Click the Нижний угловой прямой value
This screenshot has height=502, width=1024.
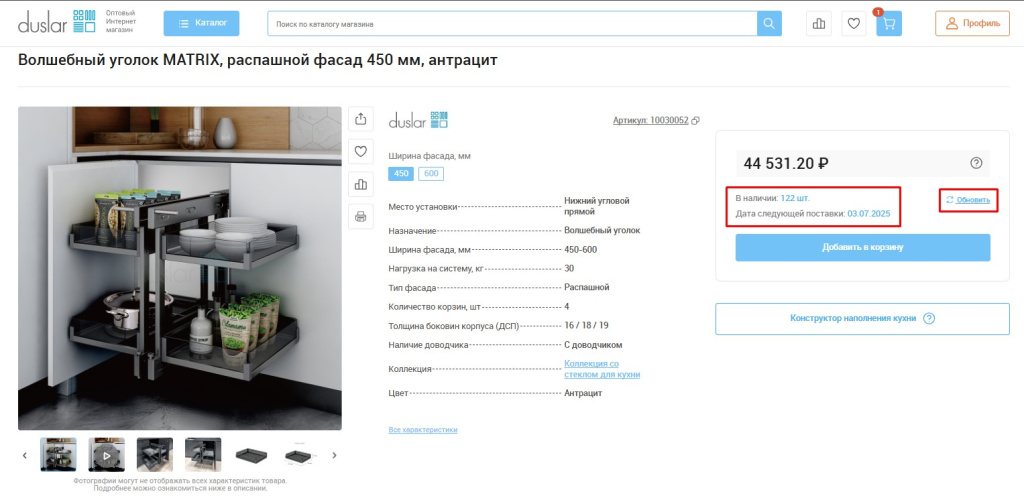tap(597, 206)
